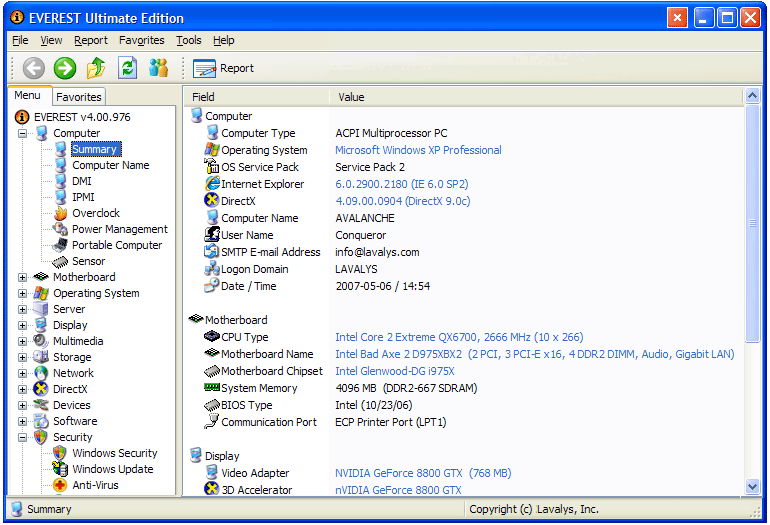The height and width of the screenshot is (525, 770).
Task: Click the Network globe icon in tree
Action: coord(41,373)
